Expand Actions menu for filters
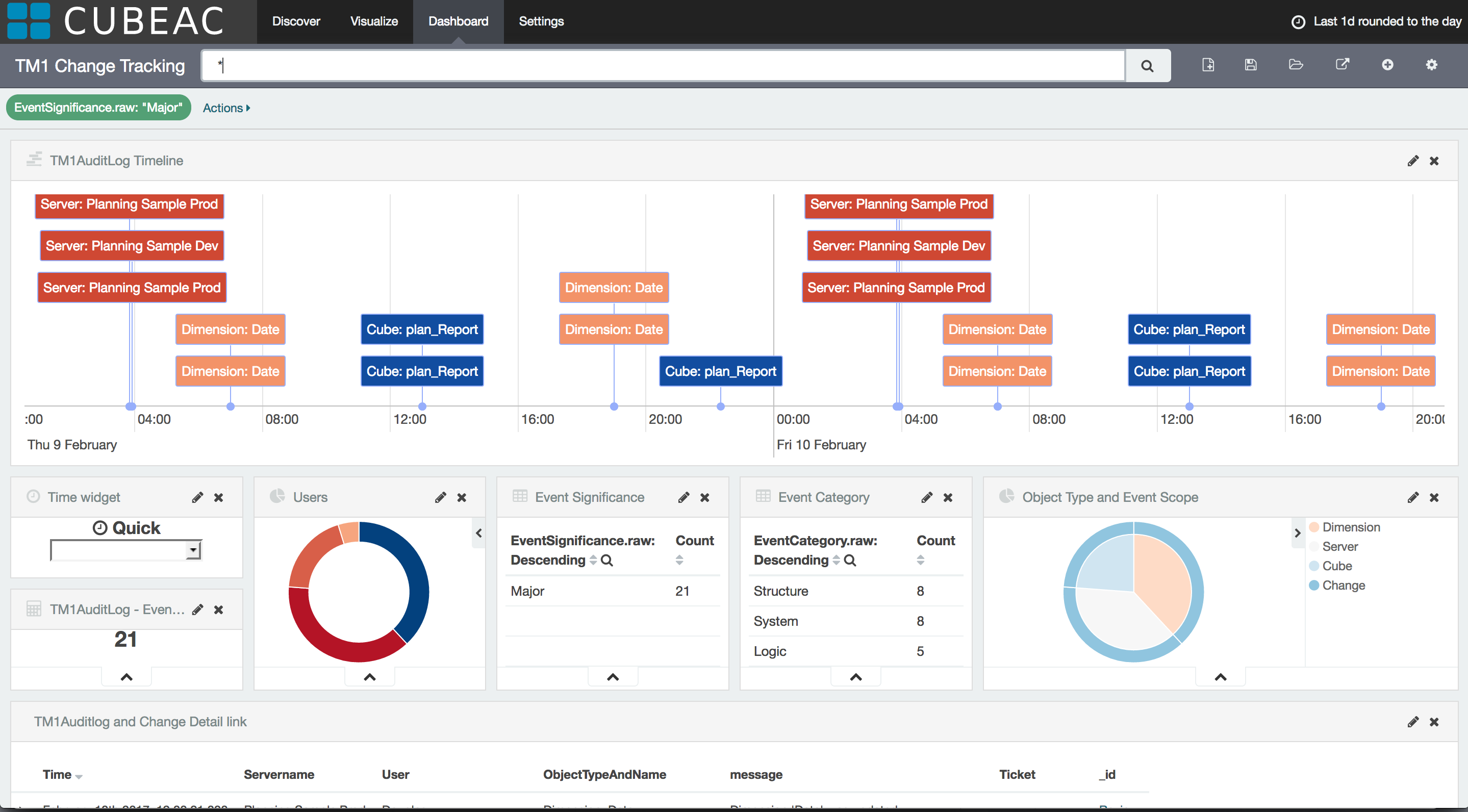 [x=226, y=108]
